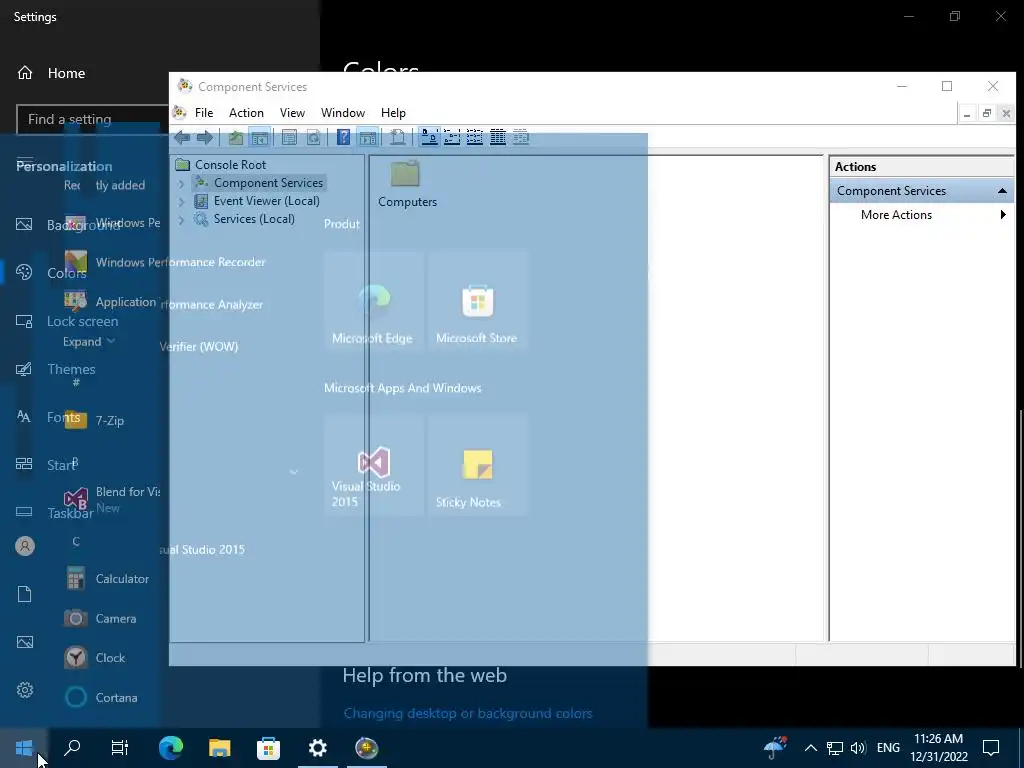Image resolution: width=1024 pixels, height=768 pixels.
Task: Click the Start button on the taskbar
Action: click(x=24, y=748)
